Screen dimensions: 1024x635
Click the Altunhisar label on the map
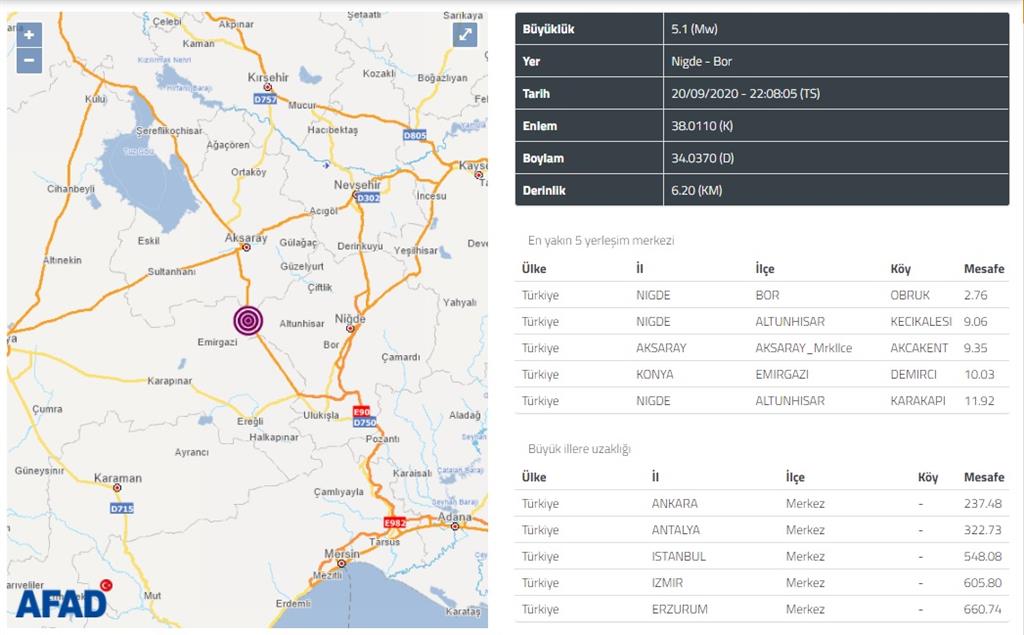point(302,323)
